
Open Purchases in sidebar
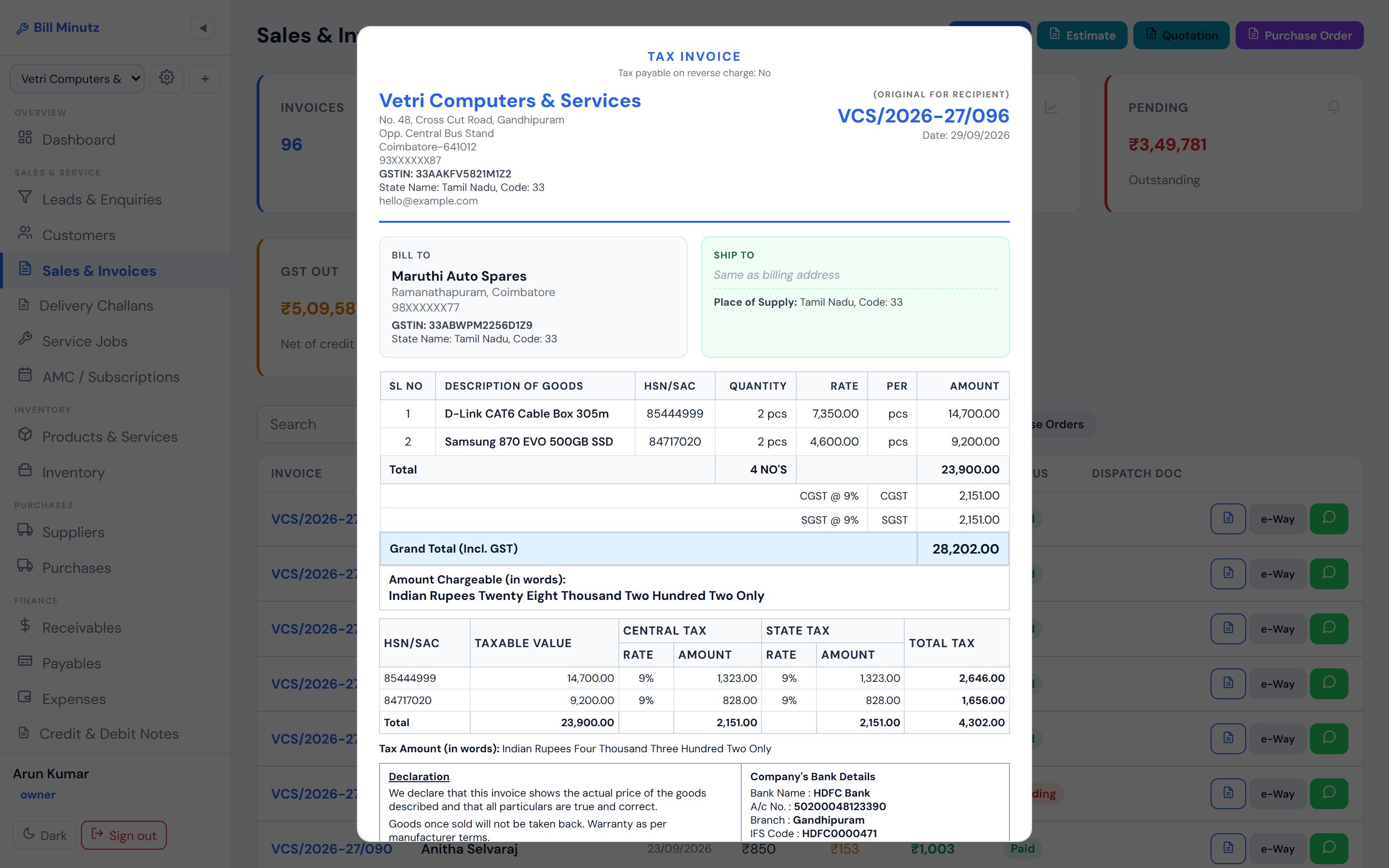click(x=115, y=567)
